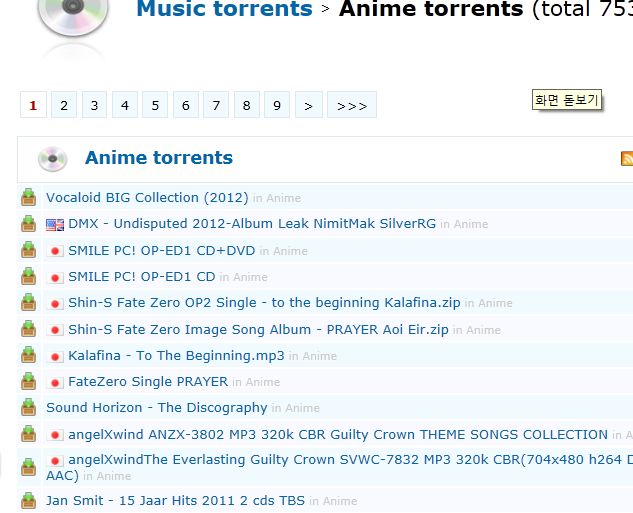The image size is (633, 513).
Task: Open FateZero Single PRAYER torrent
Action: 148,382
